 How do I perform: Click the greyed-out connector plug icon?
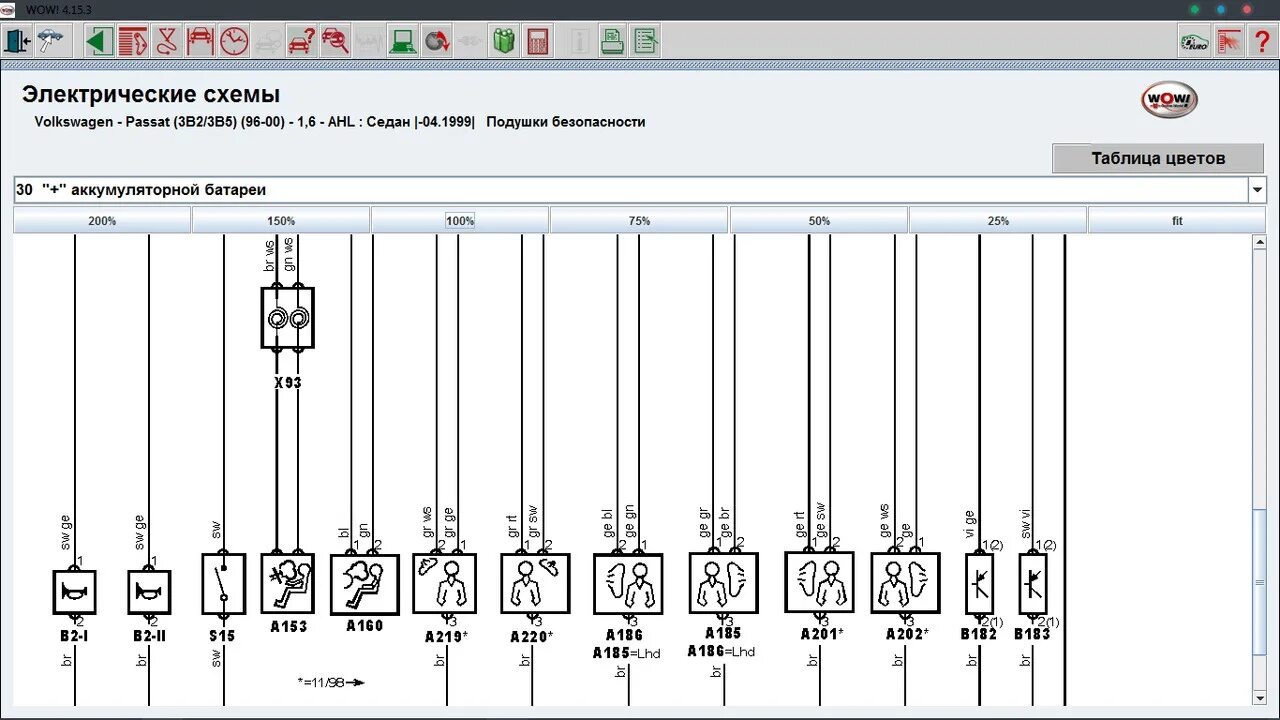click(x=470, y=41)
